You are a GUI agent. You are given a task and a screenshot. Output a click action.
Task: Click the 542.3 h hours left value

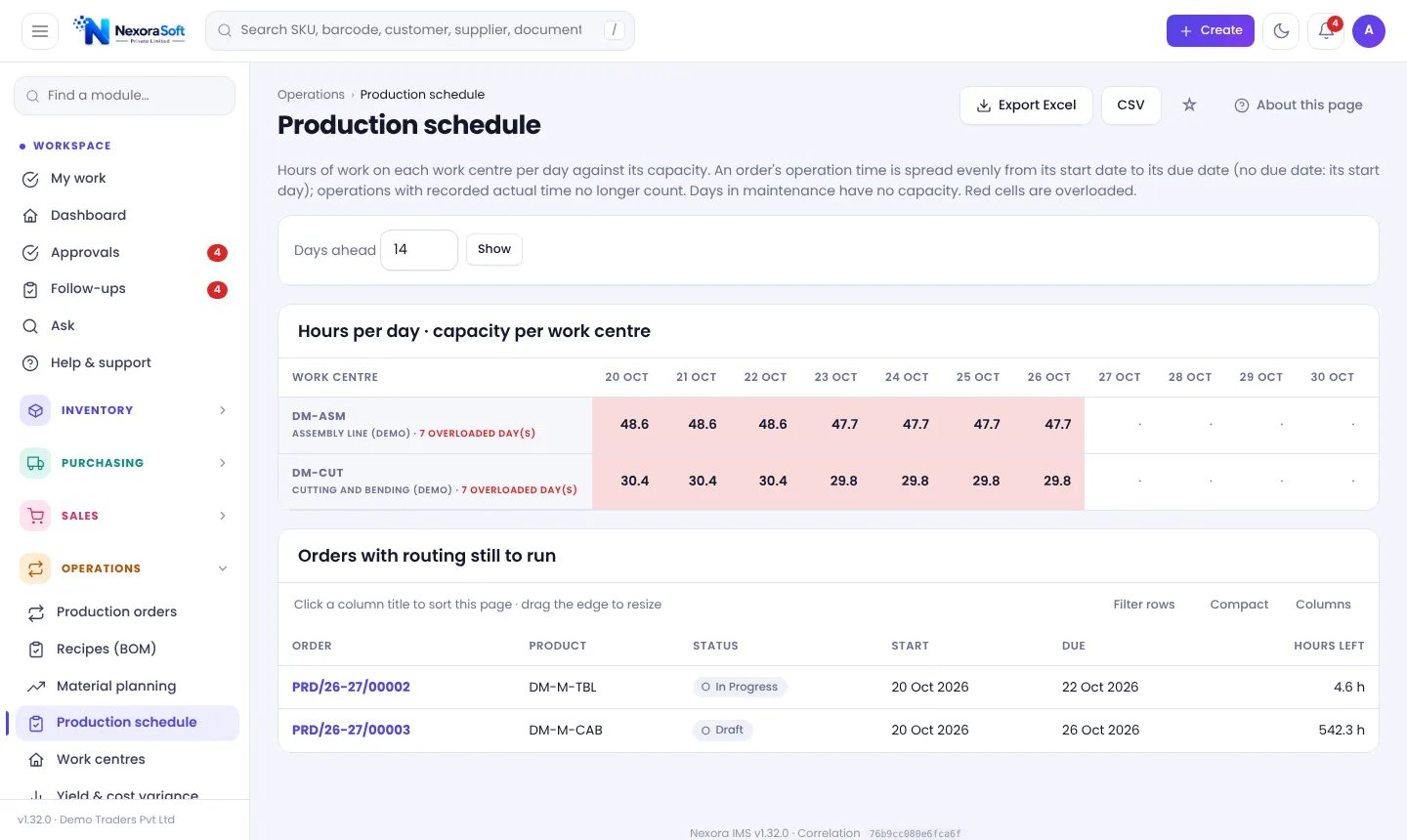tap(1342, 731)
